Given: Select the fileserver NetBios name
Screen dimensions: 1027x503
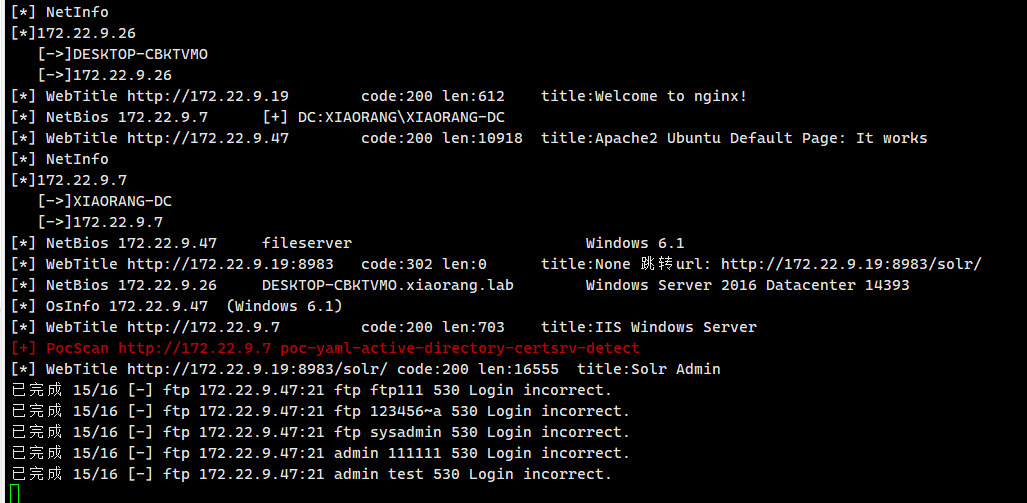Looking at the screenshot, I should click(x=307, y=243).
